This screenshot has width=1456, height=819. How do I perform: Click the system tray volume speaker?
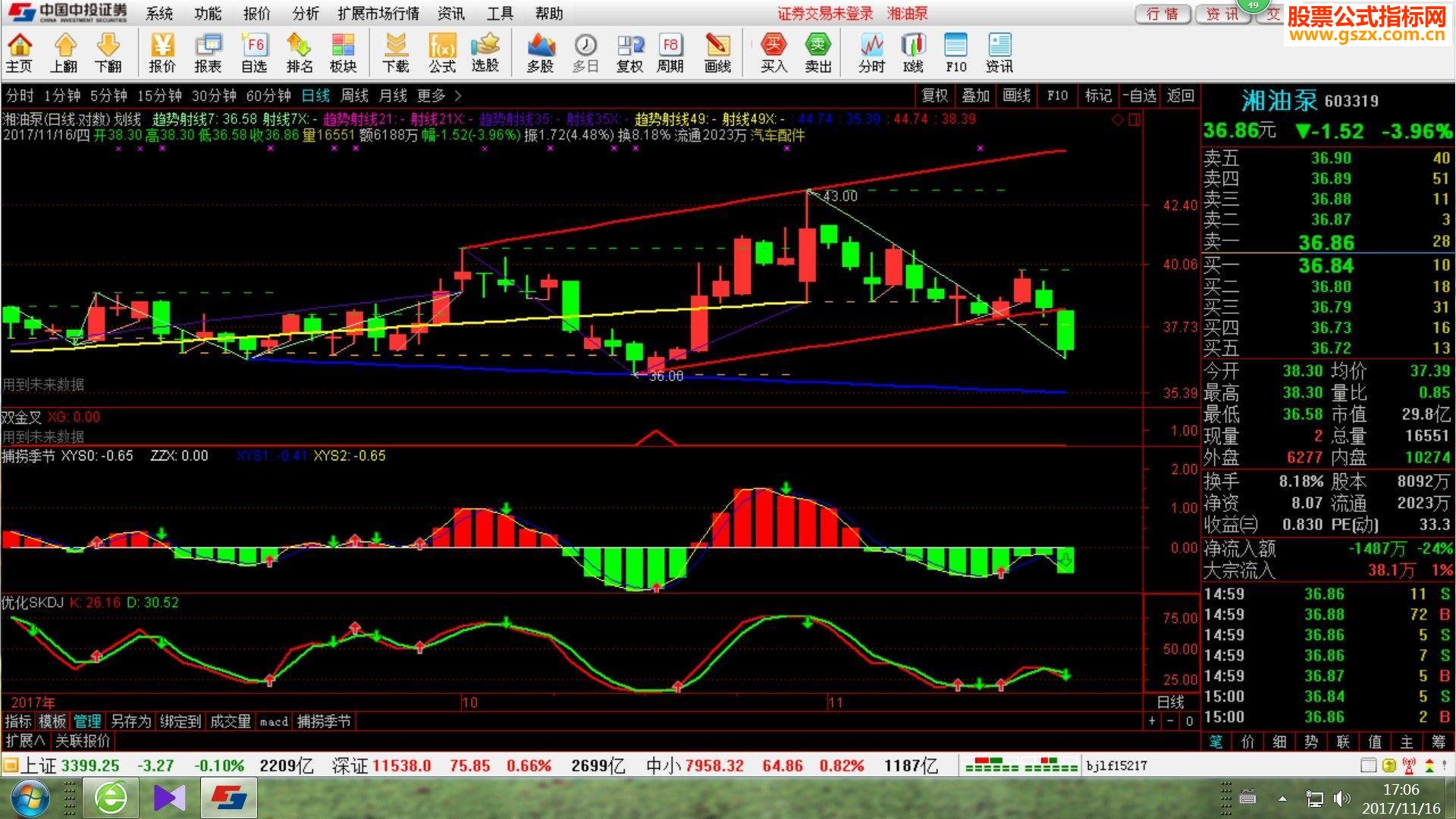1341,799
